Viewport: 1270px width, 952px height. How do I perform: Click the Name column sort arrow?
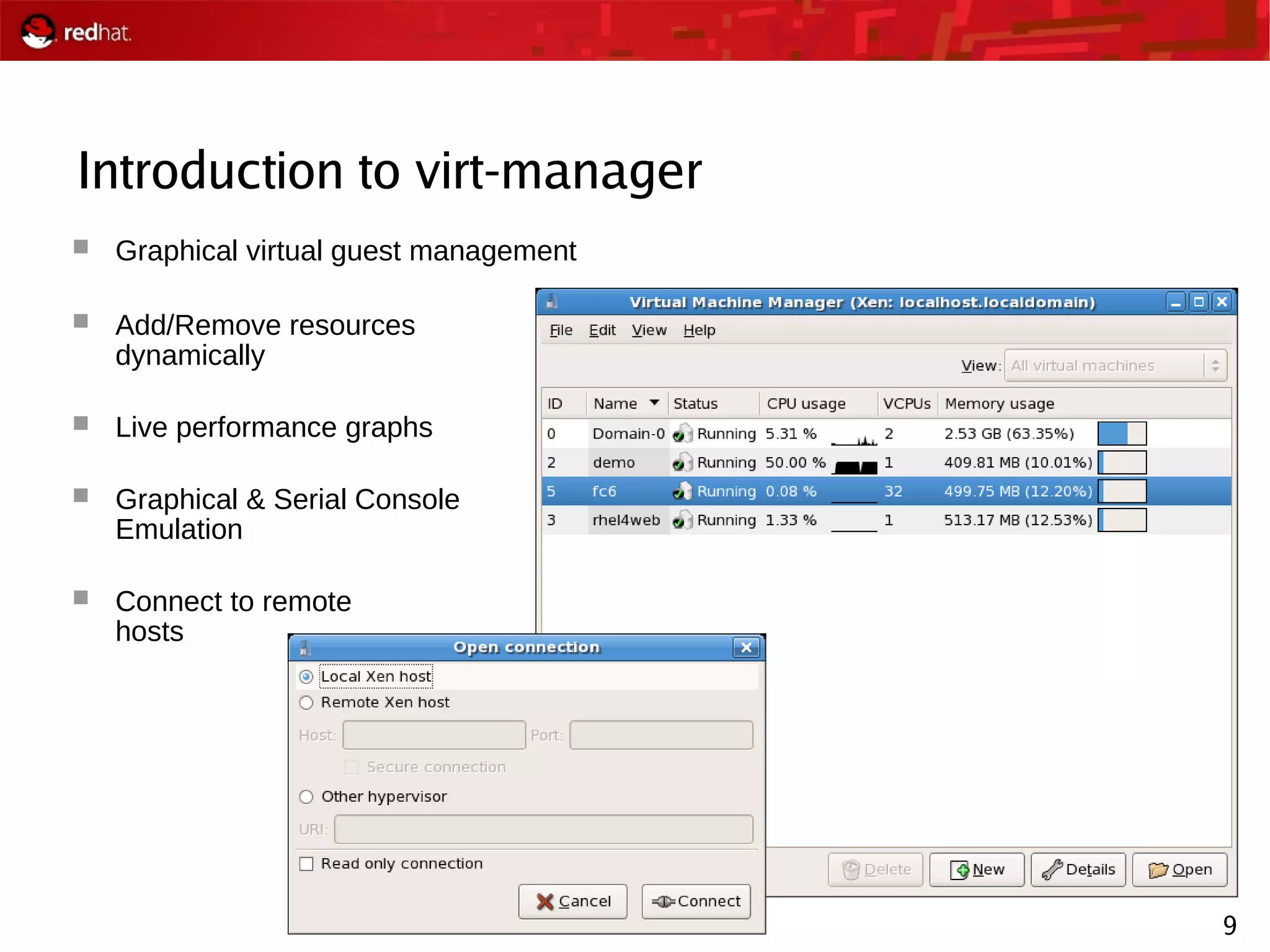654,403
